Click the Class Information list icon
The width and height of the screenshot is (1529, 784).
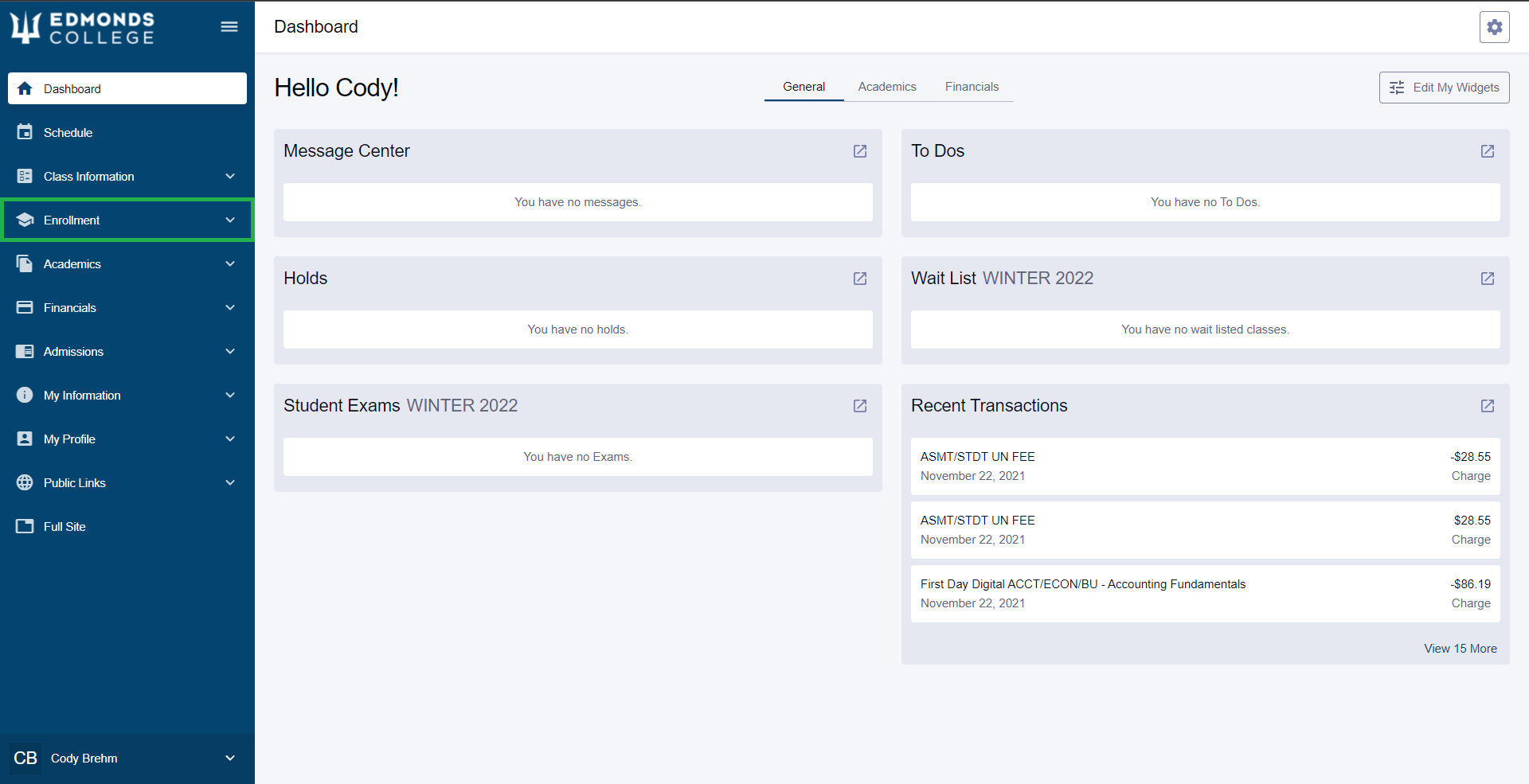pyautogui.click(x=25, y=176)
